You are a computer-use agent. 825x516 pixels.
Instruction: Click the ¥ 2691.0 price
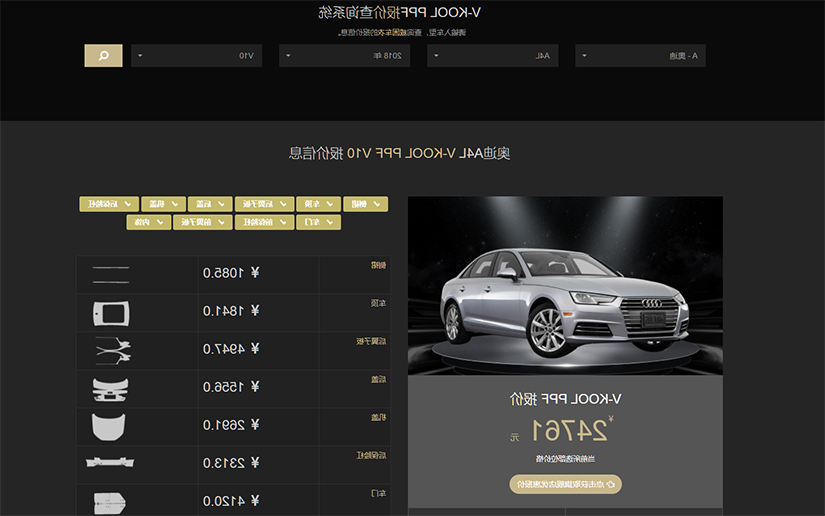(x=231, y=424)
